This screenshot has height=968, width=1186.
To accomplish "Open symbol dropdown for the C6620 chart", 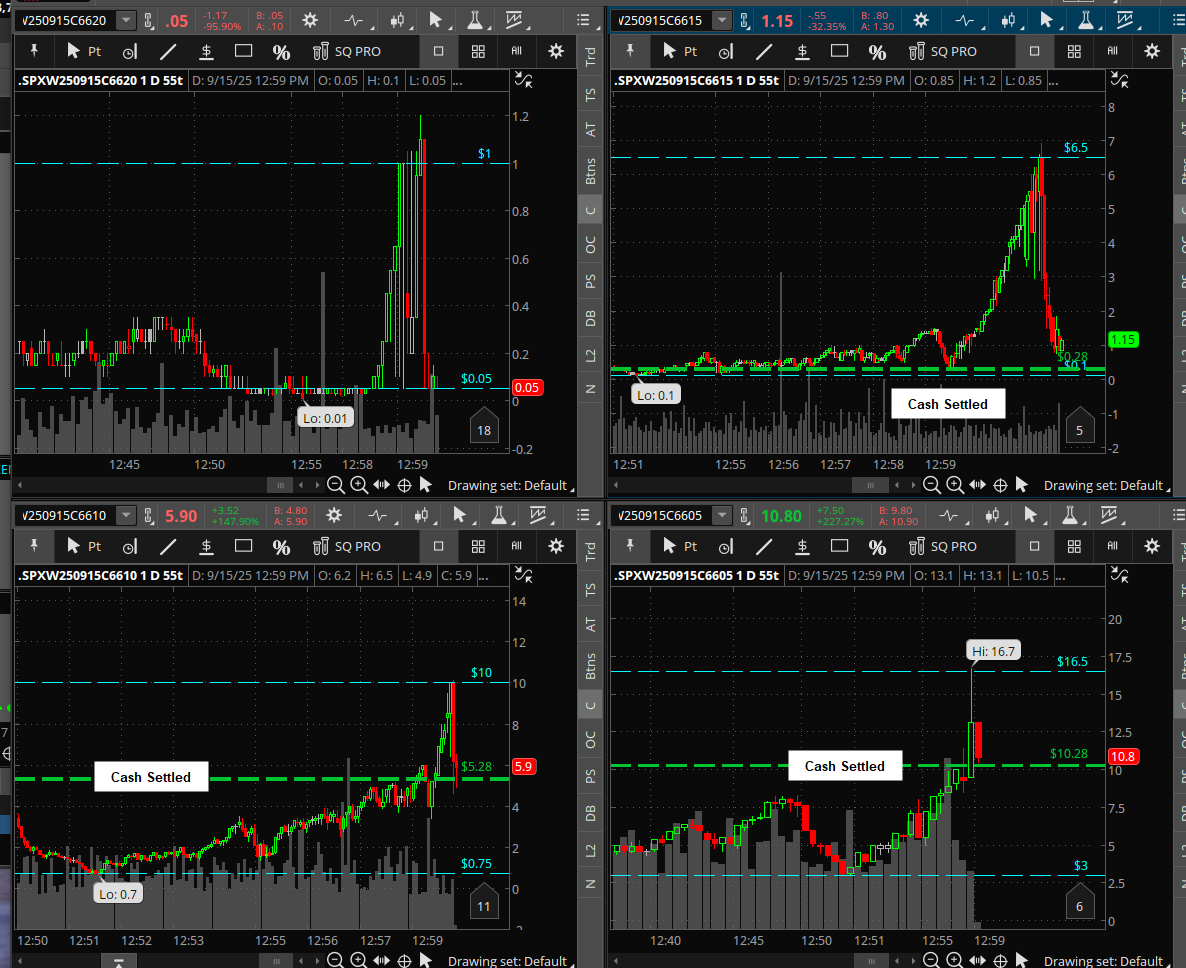I will (x=126, y=20).
